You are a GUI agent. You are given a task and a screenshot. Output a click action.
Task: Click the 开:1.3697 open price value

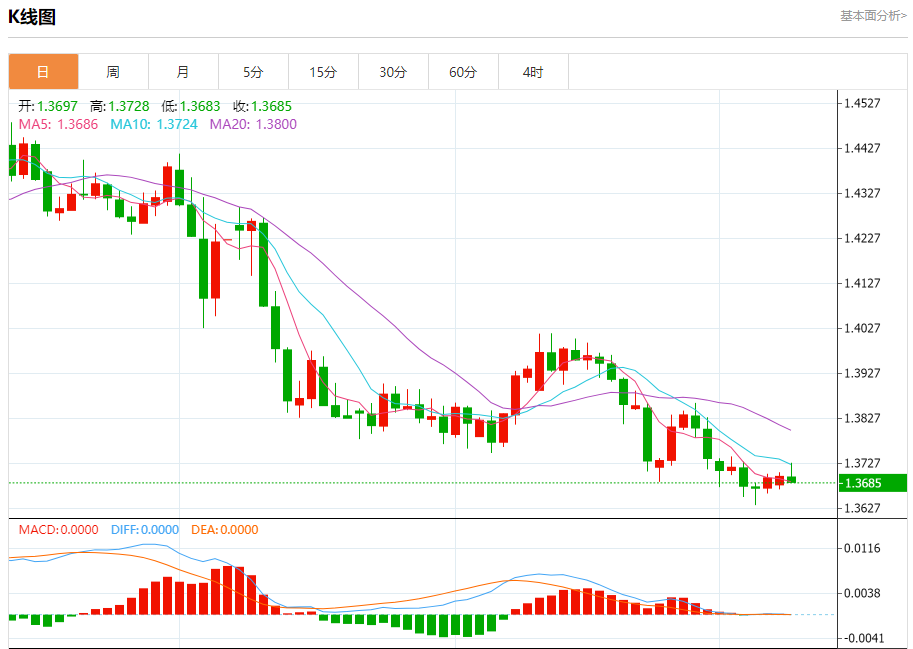click(48, 106)
